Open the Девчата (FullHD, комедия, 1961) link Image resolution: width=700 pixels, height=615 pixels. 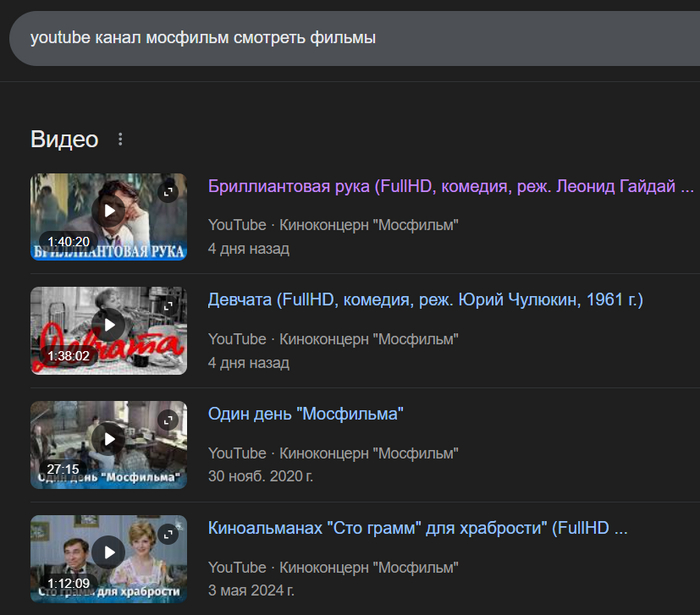pyautogui.click(x=425, y=300)
